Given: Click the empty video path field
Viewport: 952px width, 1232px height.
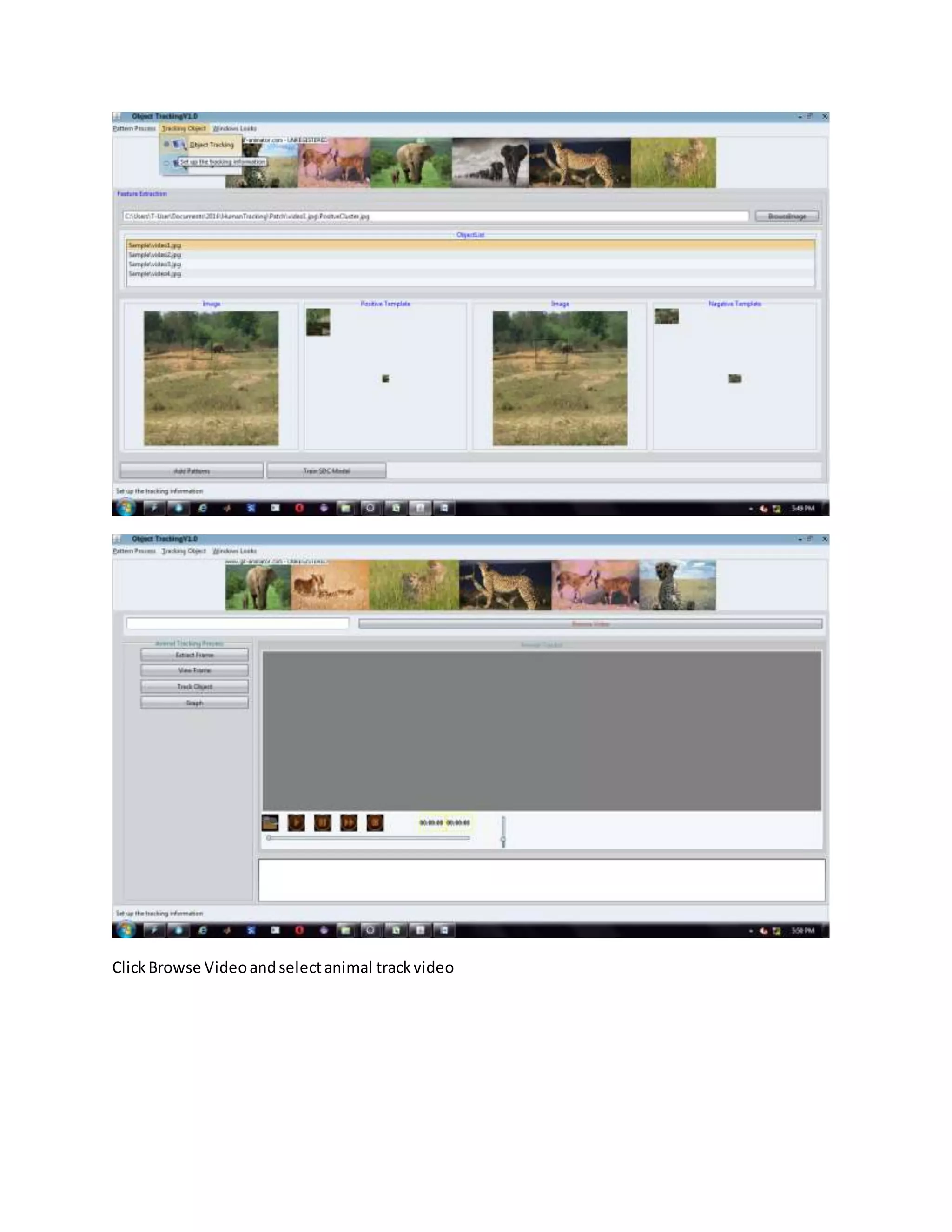Looking at the screenshot, I should [x=238, y=623].
